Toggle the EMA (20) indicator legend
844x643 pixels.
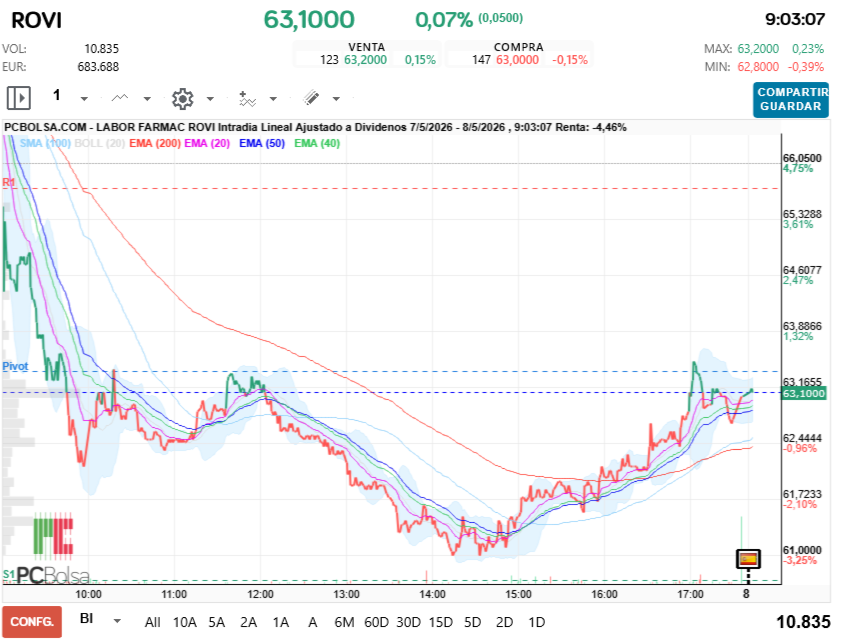pyautogui.click(x=207, y=143)
